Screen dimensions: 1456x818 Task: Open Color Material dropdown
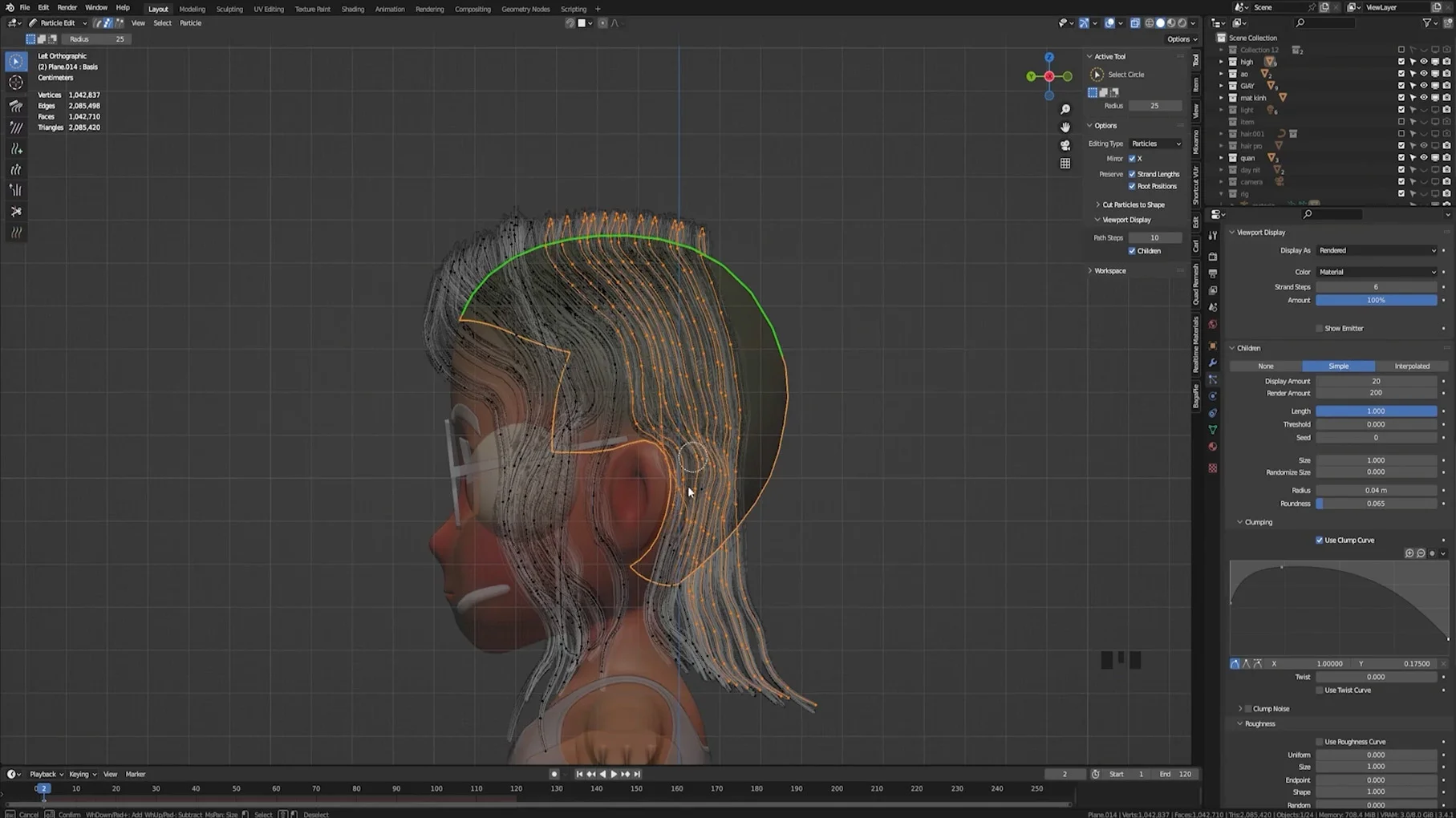pyautogui.click(x=1377, y=272)
